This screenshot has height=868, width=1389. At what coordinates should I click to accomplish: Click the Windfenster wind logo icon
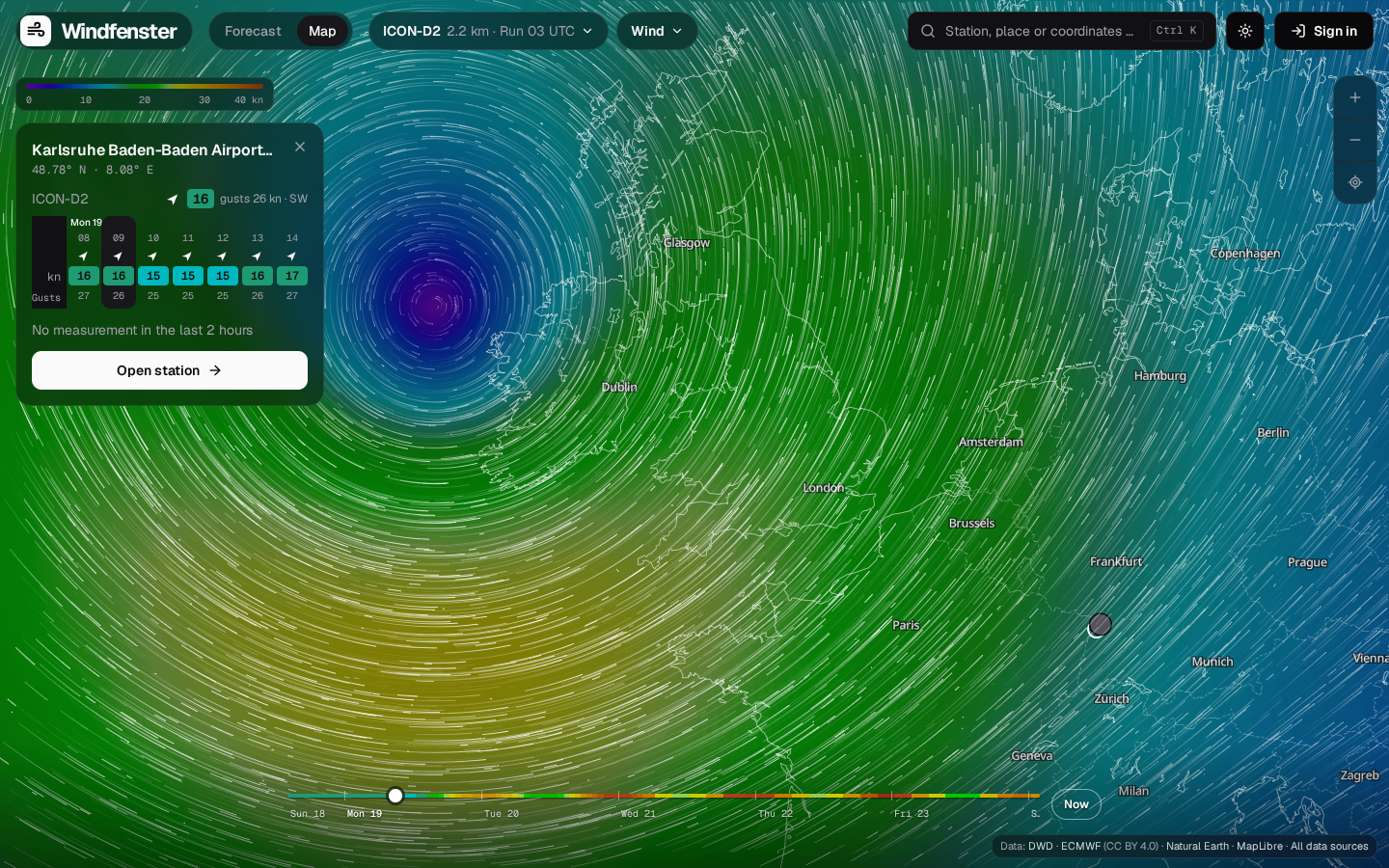coord(36,31)
